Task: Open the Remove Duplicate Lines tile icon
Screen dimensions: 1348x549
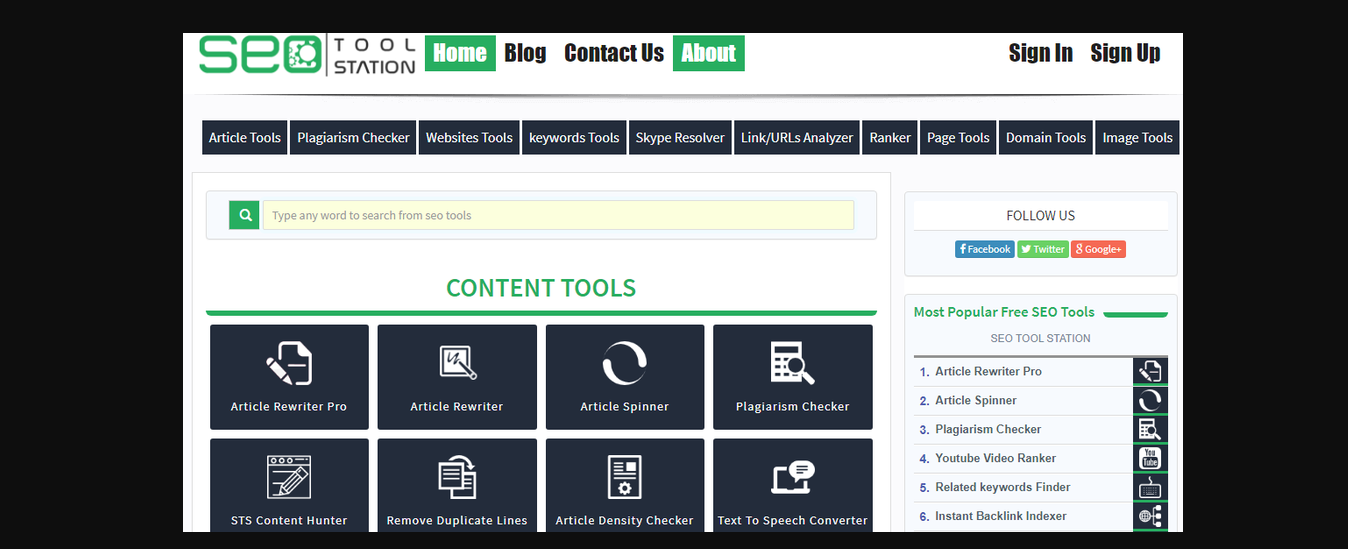Action: [x=457, y=477]
